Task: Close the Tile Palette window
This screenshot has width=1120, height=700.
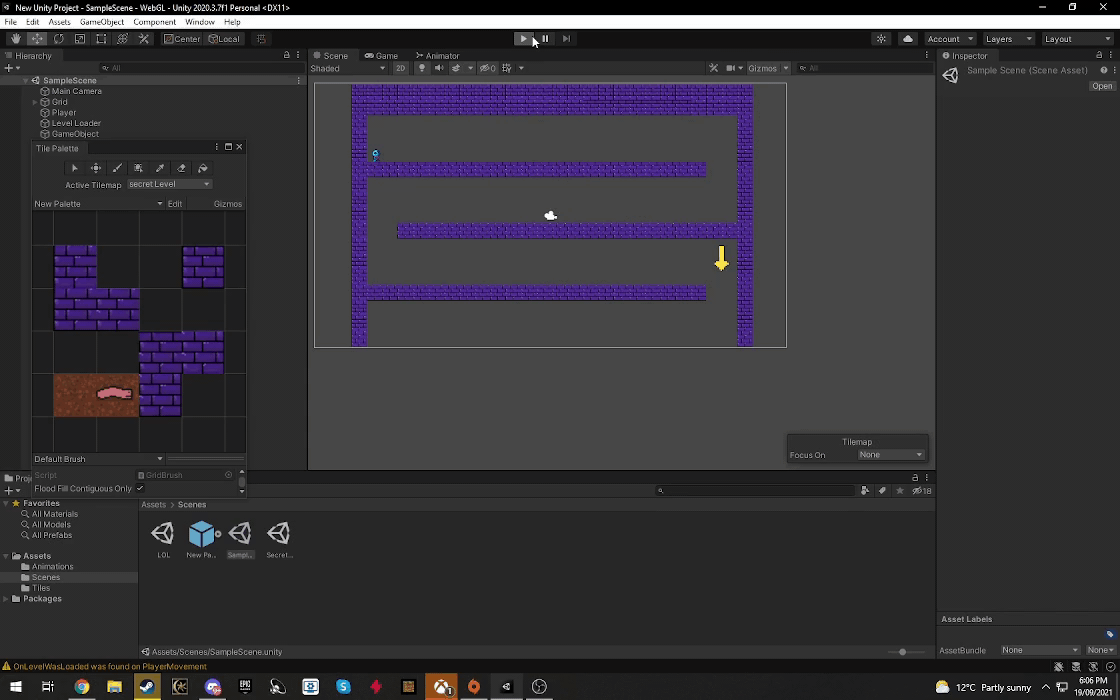Action: [239, 147]
